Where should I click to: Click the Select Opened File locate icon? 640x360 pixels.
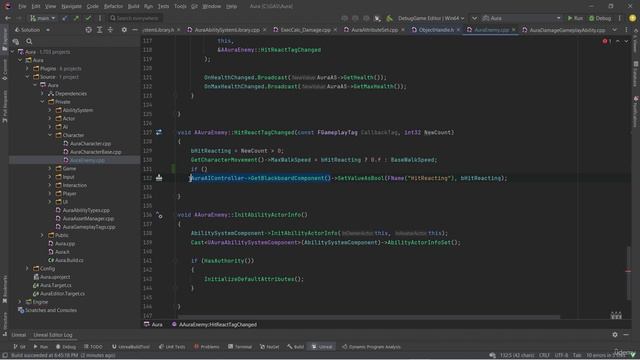[89, 30]
